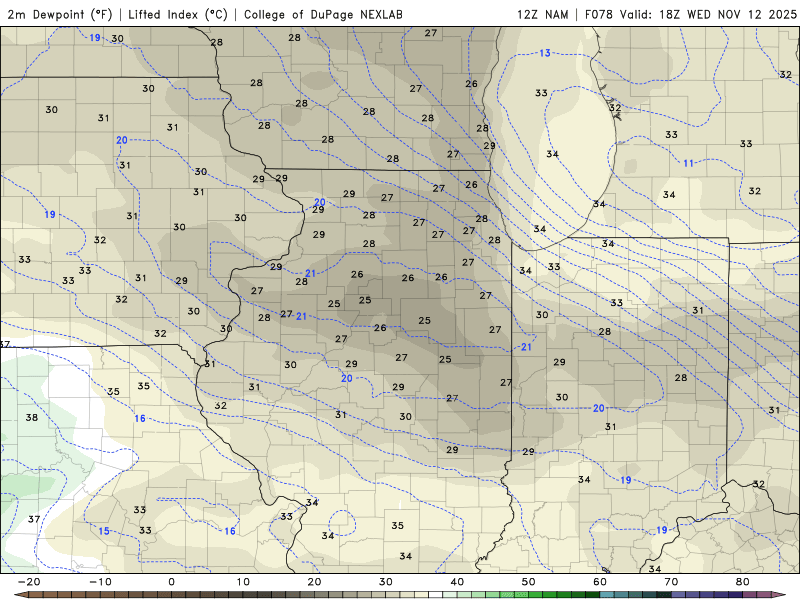Click the 0 tick label on the color scale
This screenshot has width=800, height=600.
[x=171, y=582]
